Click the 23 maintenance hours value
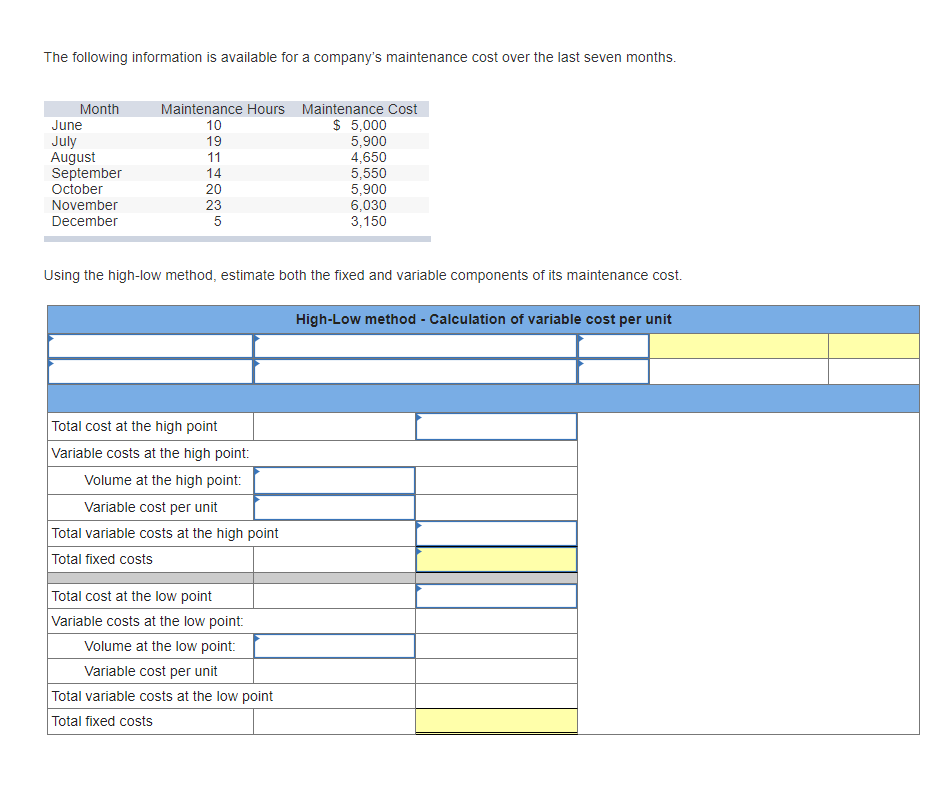Screen dimensions: 947x790 coord(213,205)
